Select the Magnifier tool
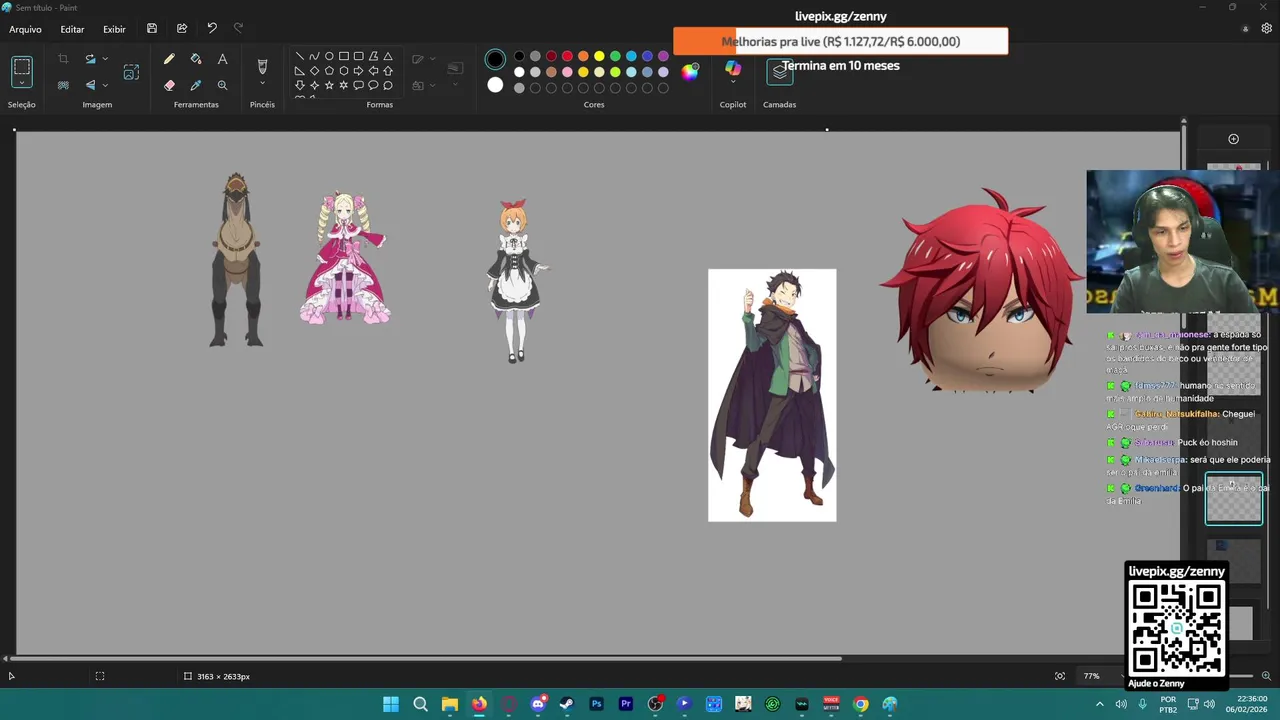This screenshot has width=1280, height=720. pos(222,85)
